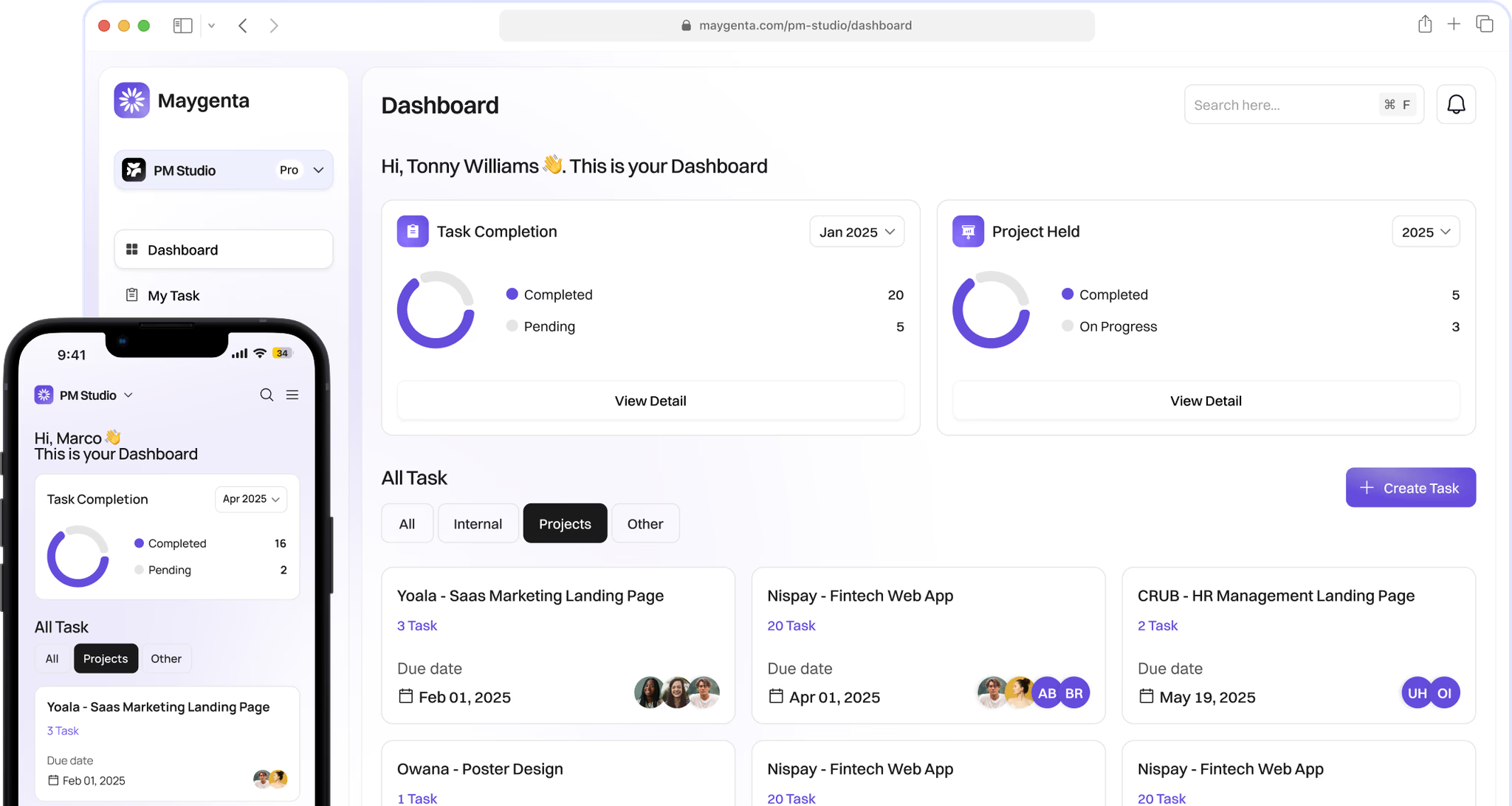Image resolution: width=1512 pixels, height=806 pixels.
Task: Click the Task Completion clipboard icon
Action: (413, 231)
